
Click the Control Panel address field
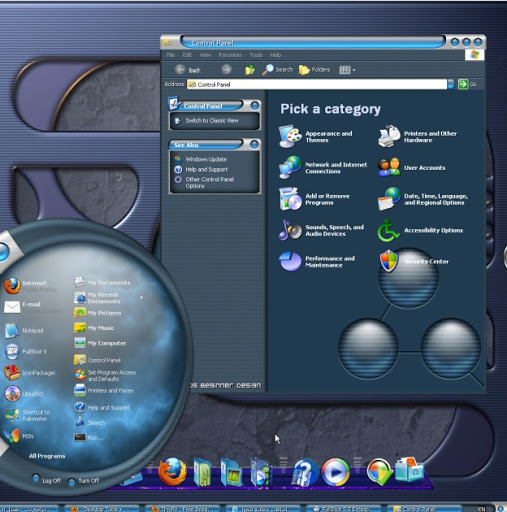317,84
